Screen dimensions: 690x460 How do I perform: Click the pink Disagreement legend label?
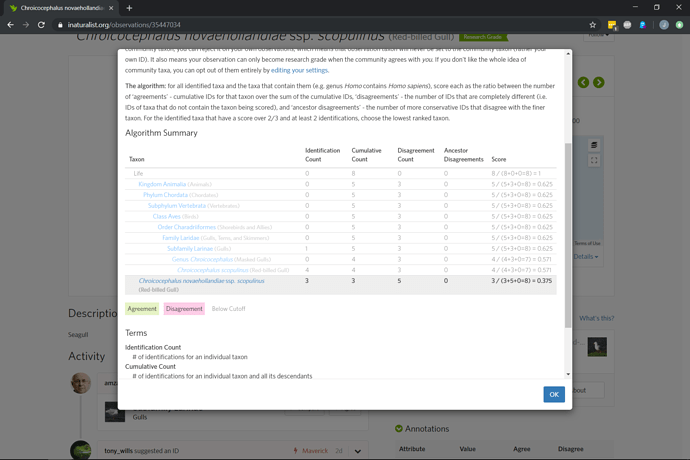[x=184, y=309]
